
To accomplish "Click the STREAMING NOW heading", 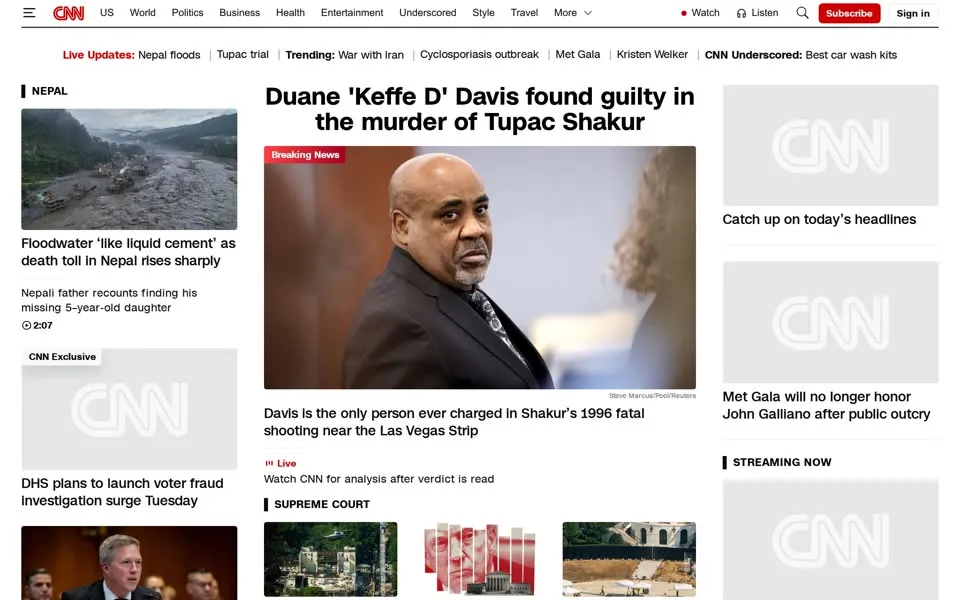I will click(782, 463).
